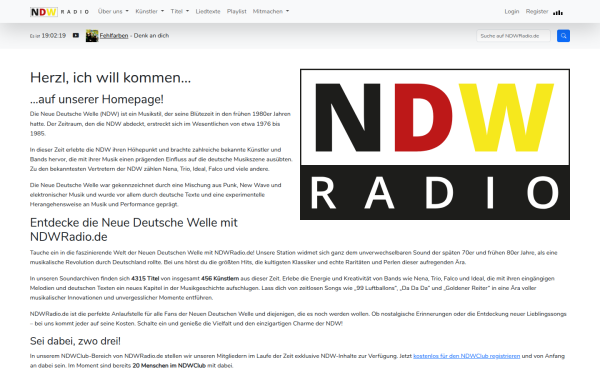Click the video play icon next to time
600x375 pixels.
tap(76, 35)
